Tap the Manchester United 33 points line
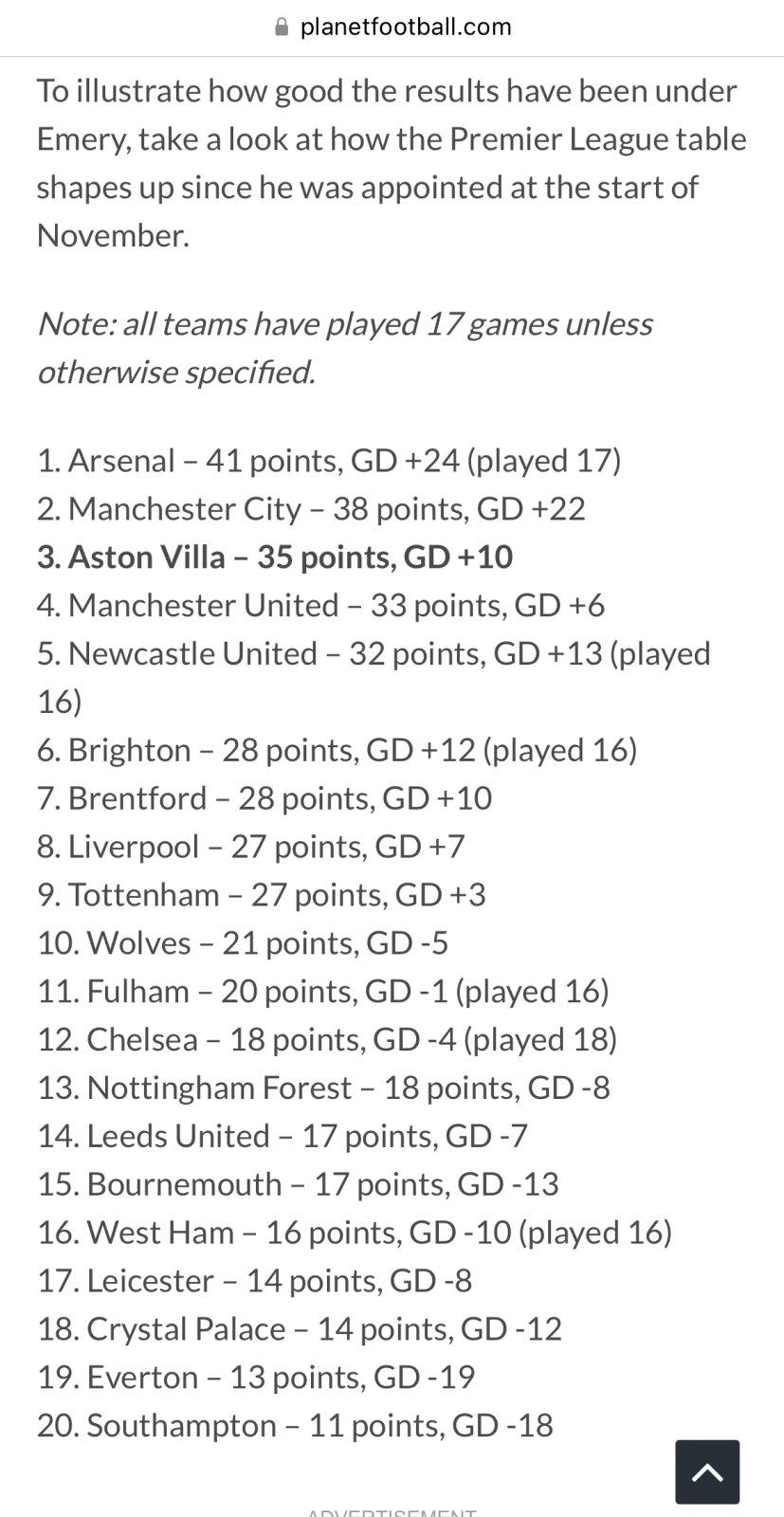Image resolution: width=784 pixels, height=1517 pixels. pos(320,606)
